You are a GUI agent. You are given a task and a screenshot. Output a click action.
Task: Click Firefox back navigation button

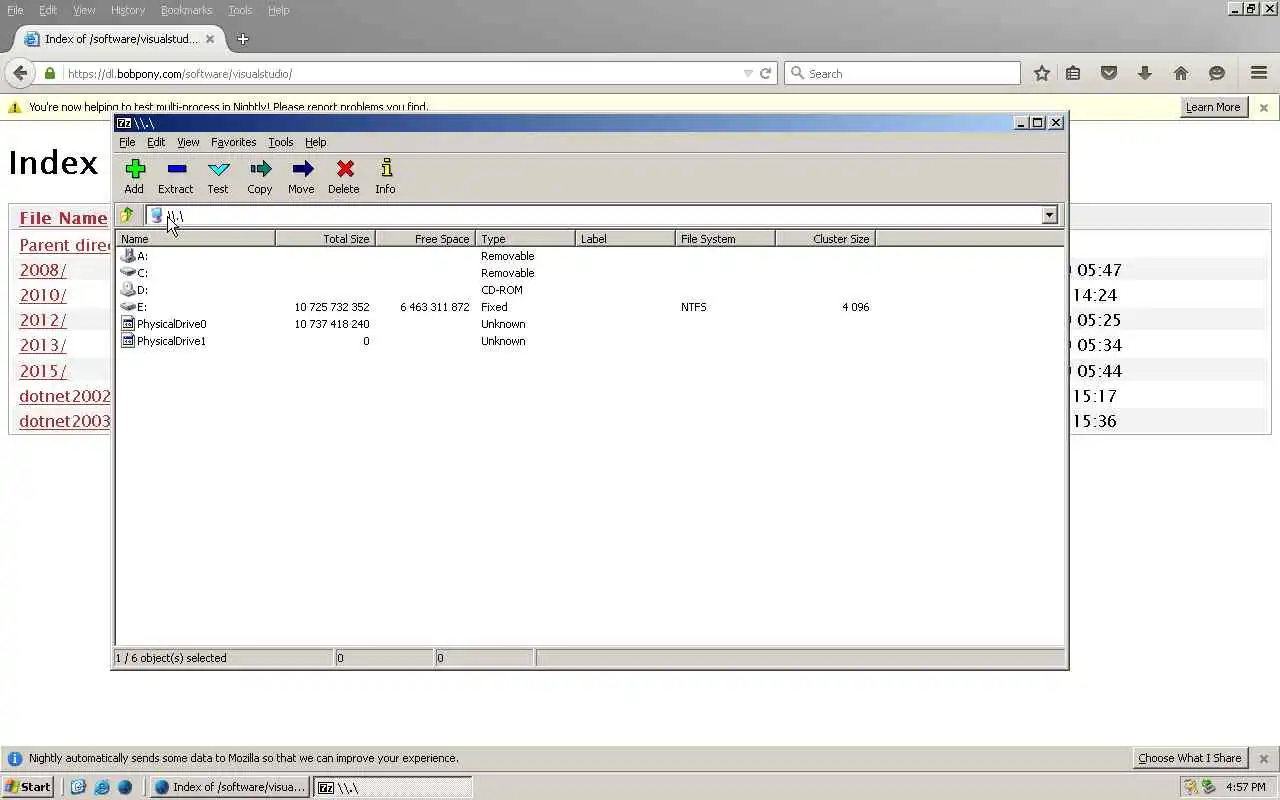[x=20, y=73]
